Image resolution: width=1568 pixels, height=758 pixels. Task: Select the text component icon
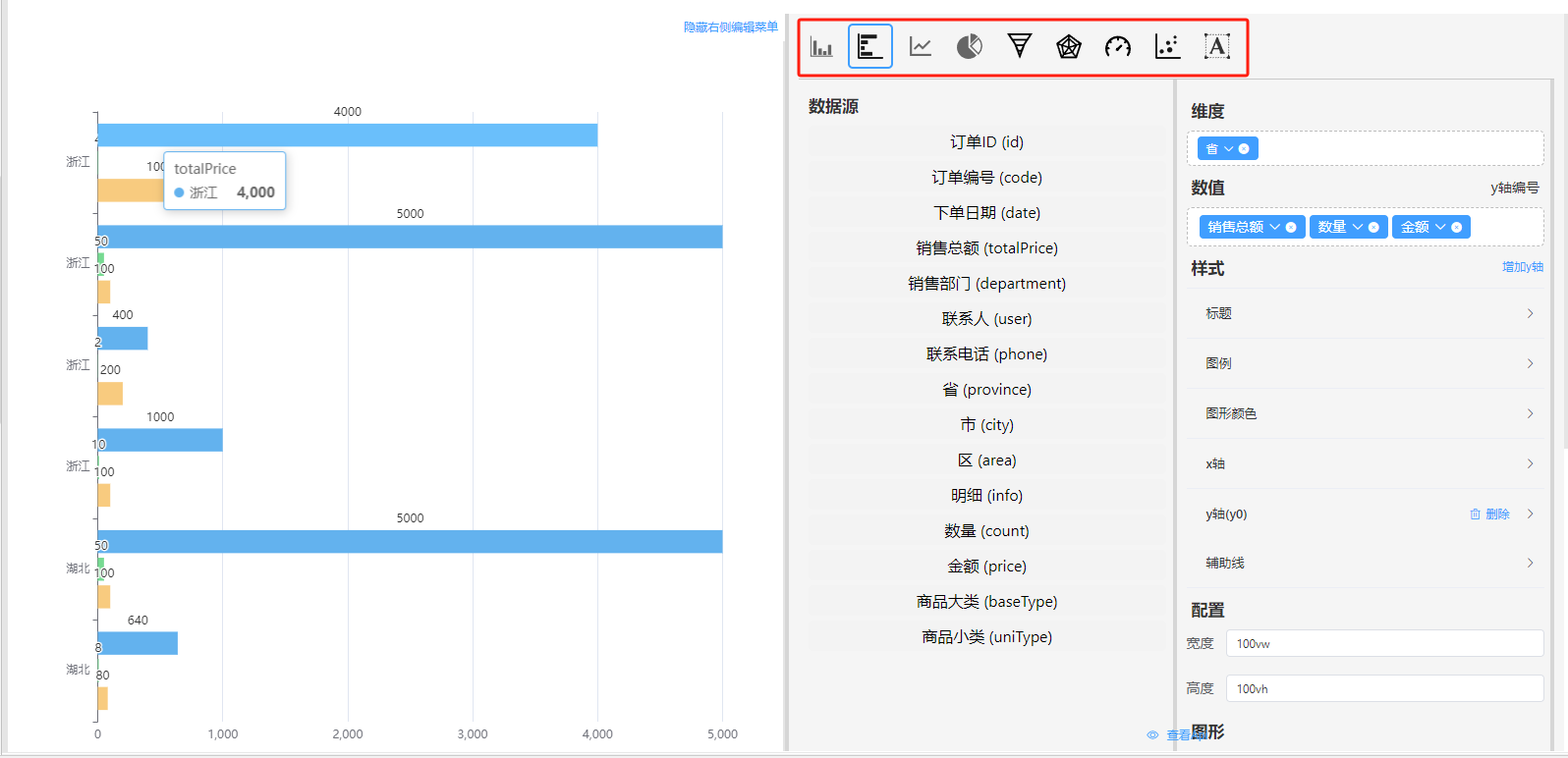coord(1217,46)
